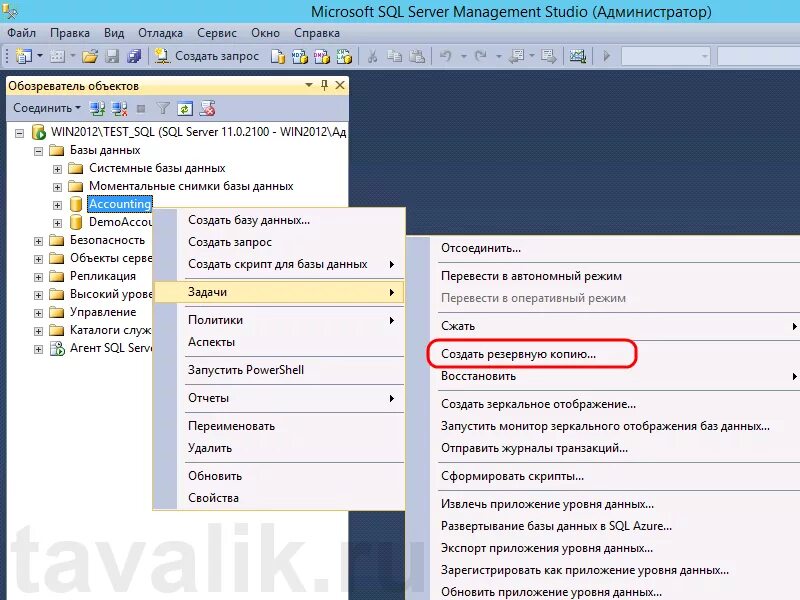Click the Open File folder icon

click(90, 56)
